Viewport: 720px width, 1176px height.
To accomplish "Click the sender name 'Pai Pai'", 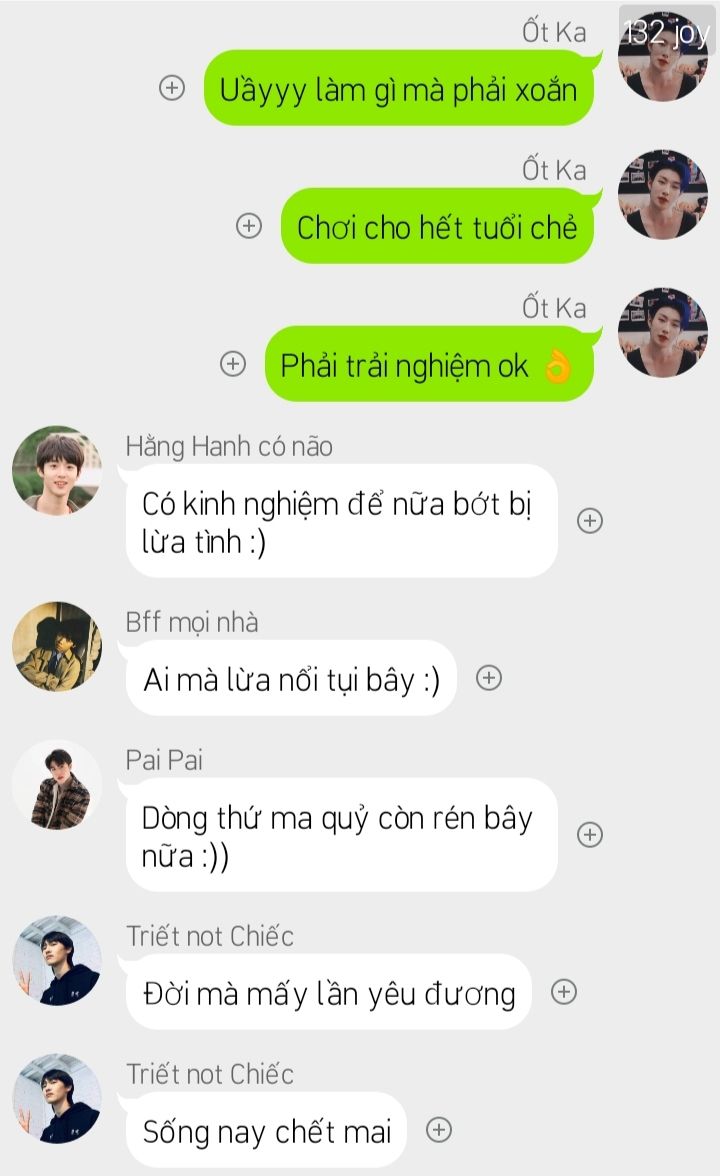I will (164, 760).
